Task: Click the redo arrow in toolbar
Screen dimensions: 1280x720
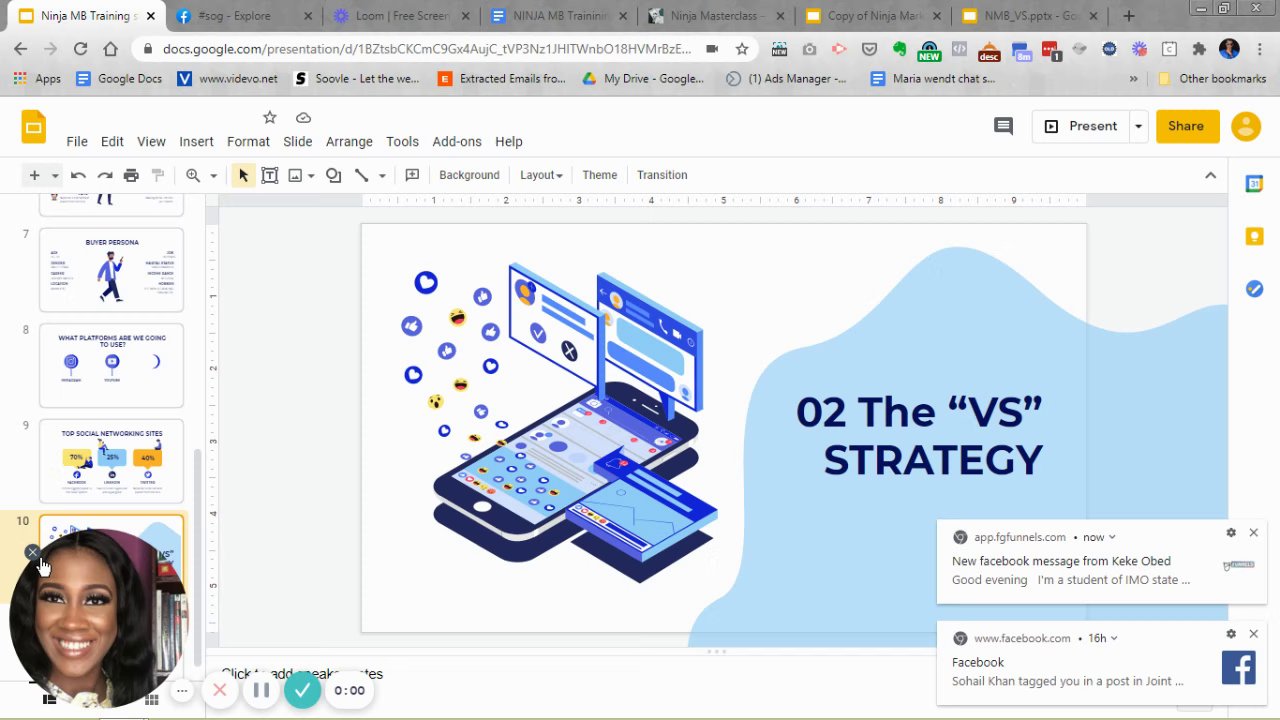Action: coord(105,175)
